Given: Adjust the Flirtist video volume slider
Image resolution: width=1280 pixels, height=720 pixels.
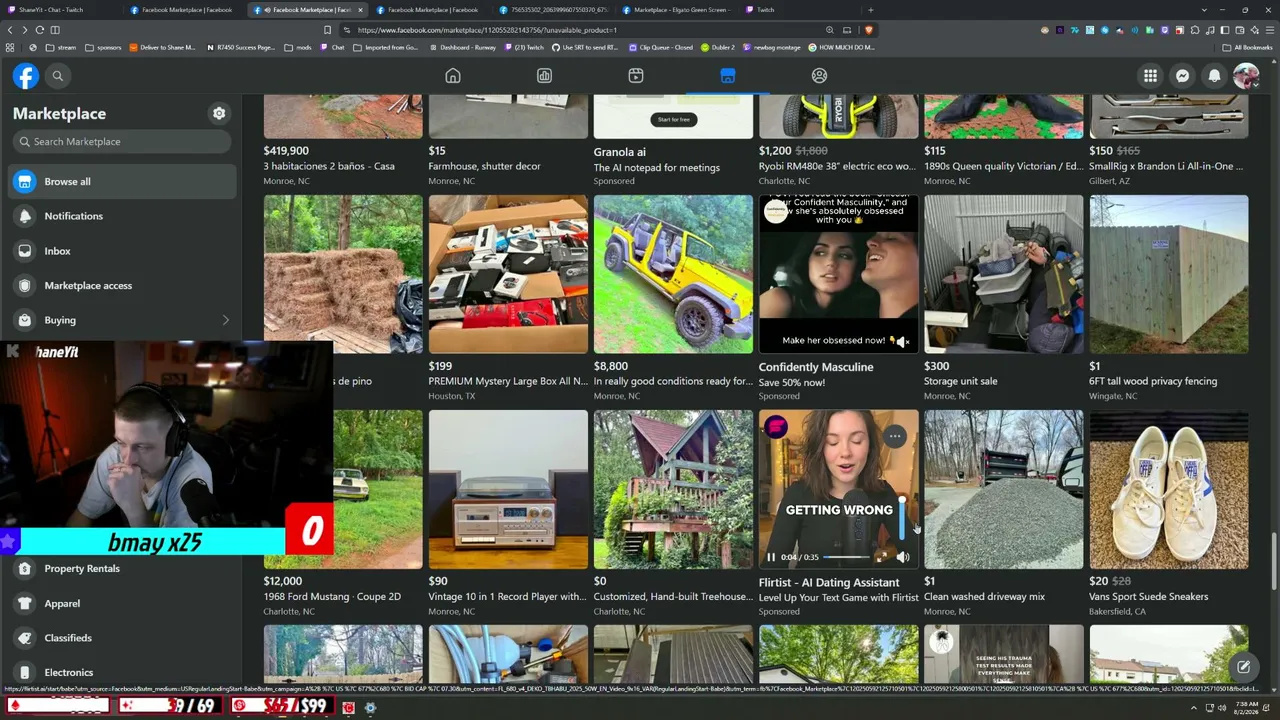Looking at the screenshot, I should click(902, 520).
